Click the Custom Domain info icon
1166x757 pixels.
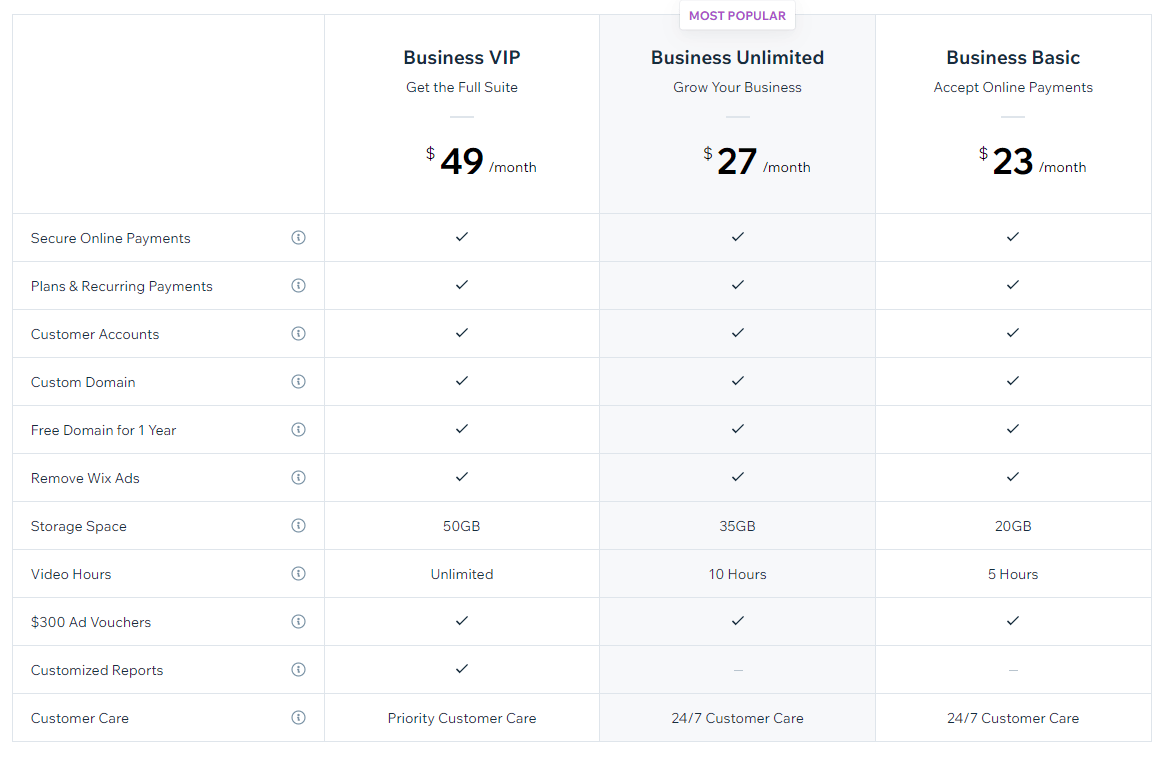[298, 382]
